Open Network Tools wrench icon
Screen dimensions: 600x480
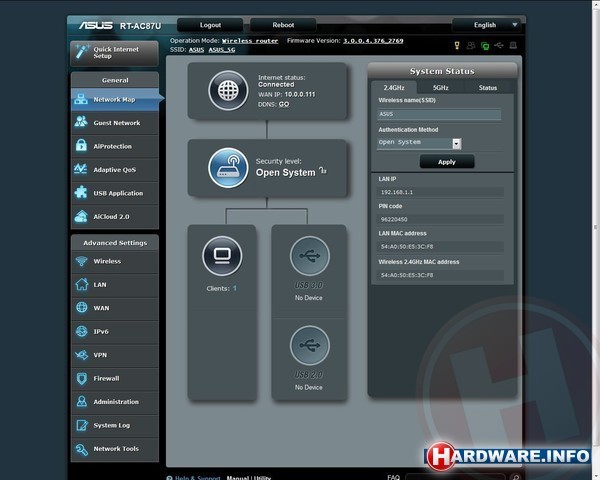(x=82, y=449)
